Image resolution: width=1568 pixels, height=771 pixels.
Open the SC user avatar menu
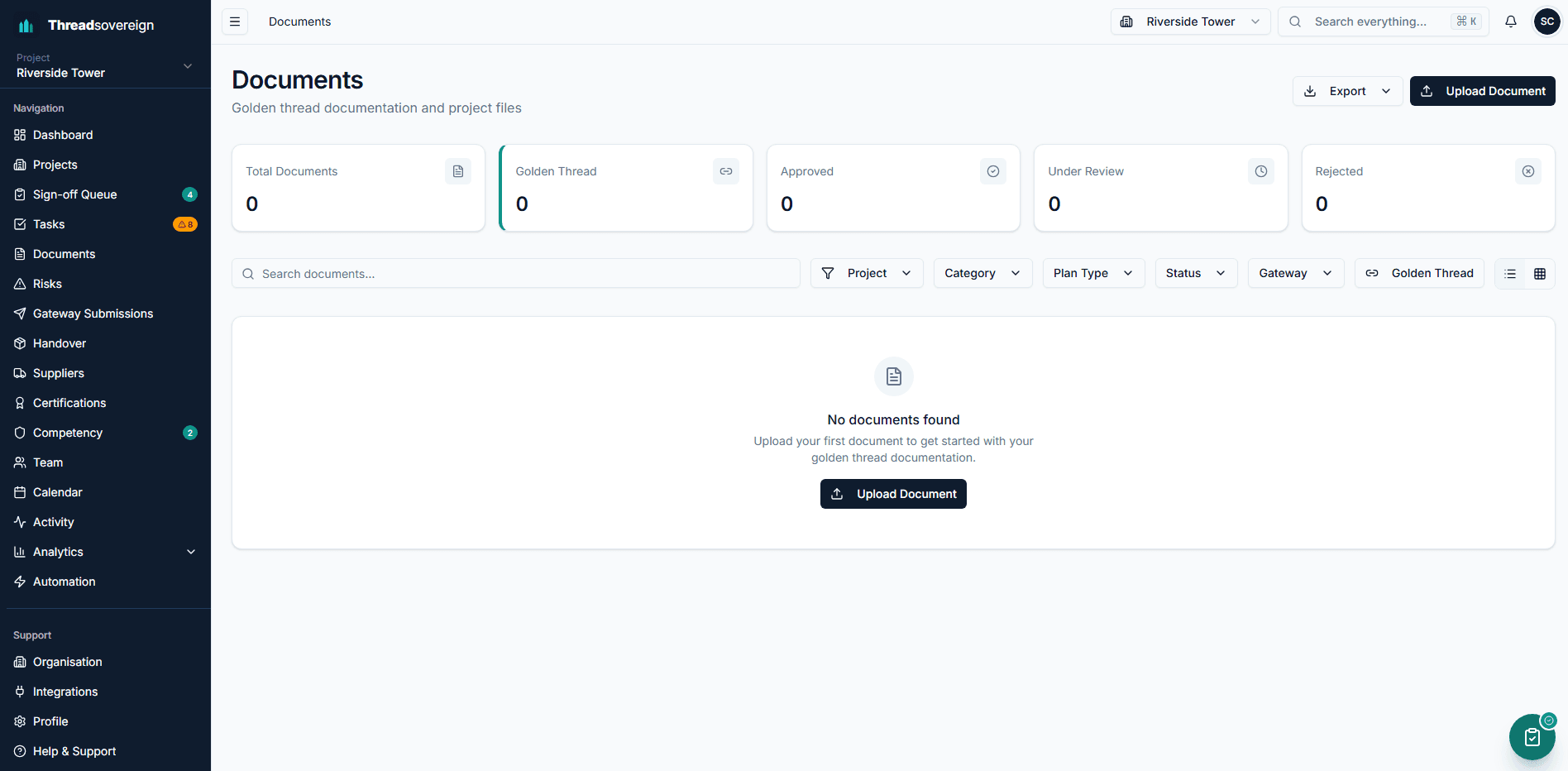(x=1547, y=22)
